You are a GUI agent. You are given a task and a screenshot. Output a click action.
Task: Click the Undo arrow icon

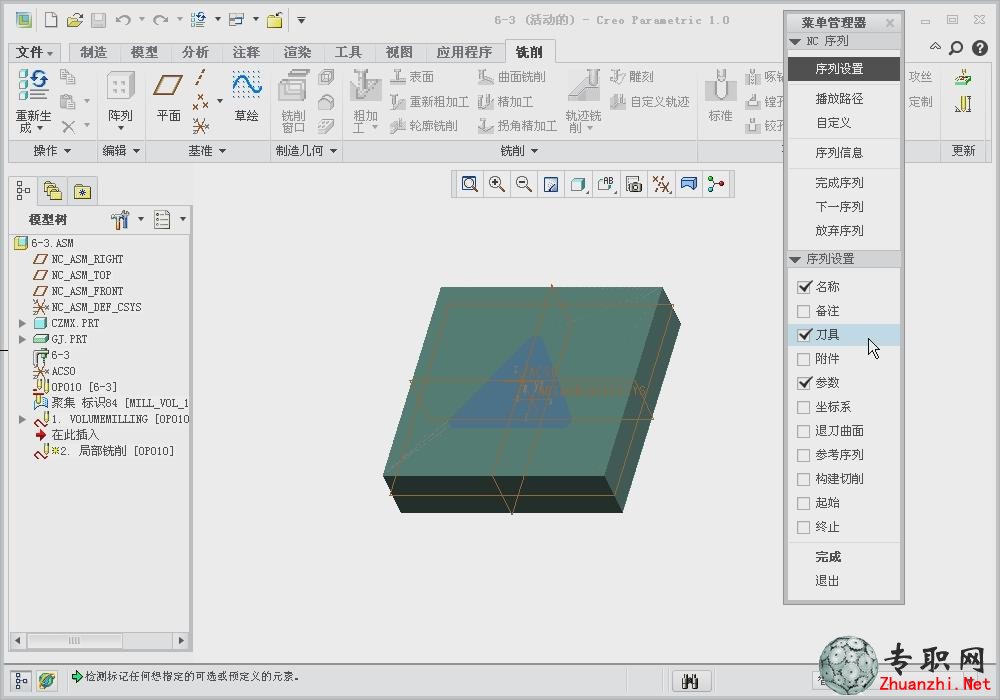tap(123, 20)
